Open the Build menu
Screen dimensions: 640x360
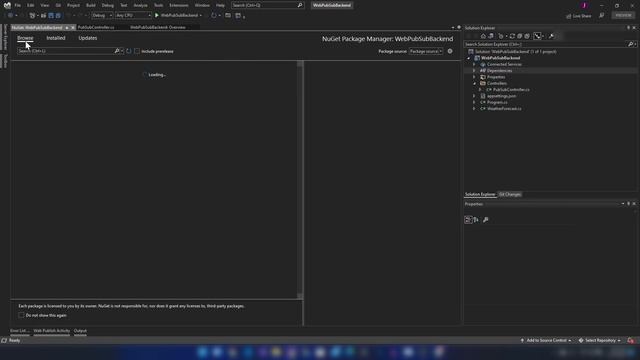pyautogui.click(x=91, y=5)
